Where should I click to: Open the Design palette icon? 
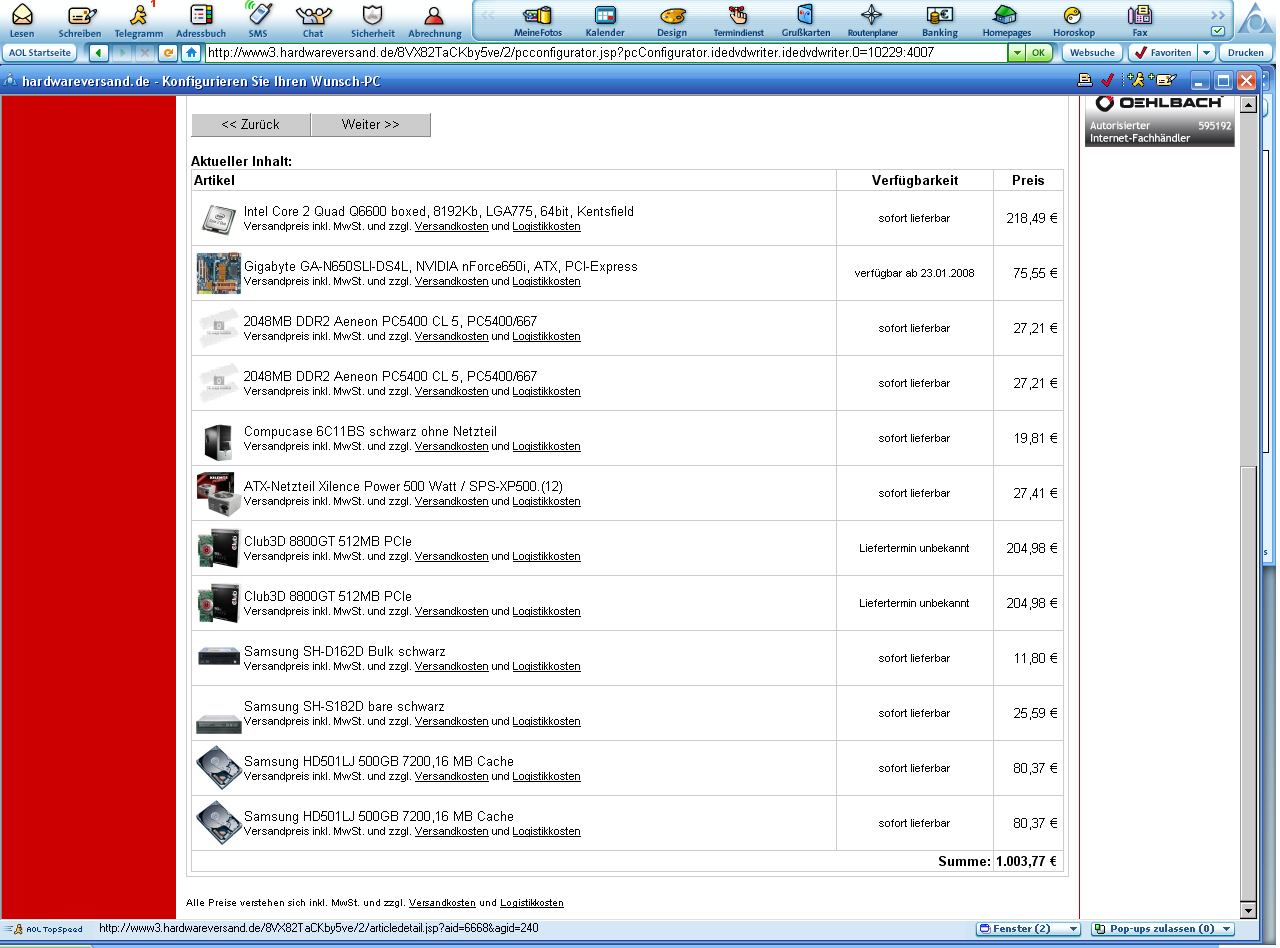672,15
